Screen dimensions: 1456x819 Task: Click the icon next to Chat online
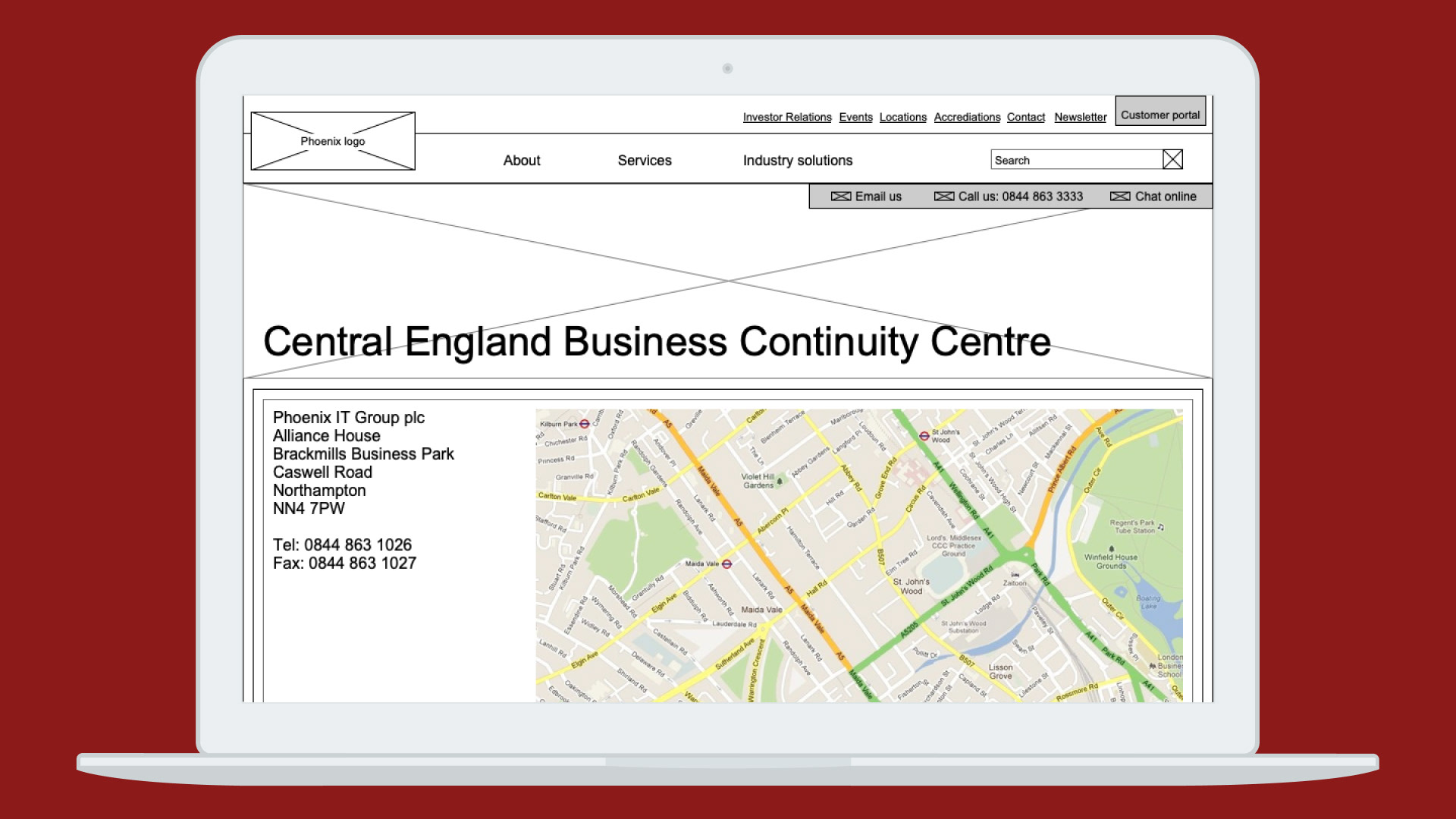pyautogui.click(x=1120, y=196)
